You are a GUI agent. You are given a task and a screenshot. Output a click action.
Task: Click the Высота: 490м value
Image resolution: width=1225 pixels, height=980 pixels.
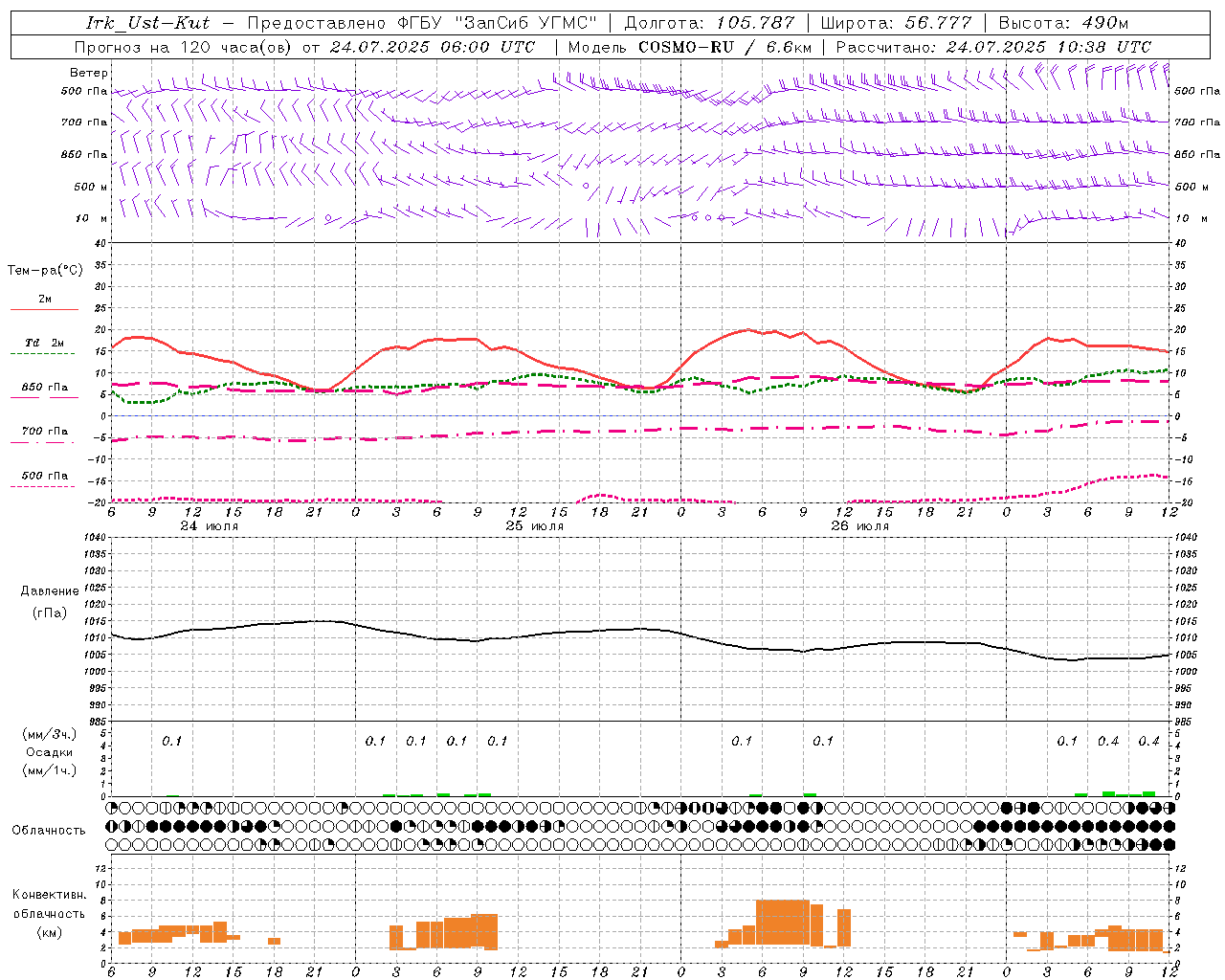(1063, 23)
